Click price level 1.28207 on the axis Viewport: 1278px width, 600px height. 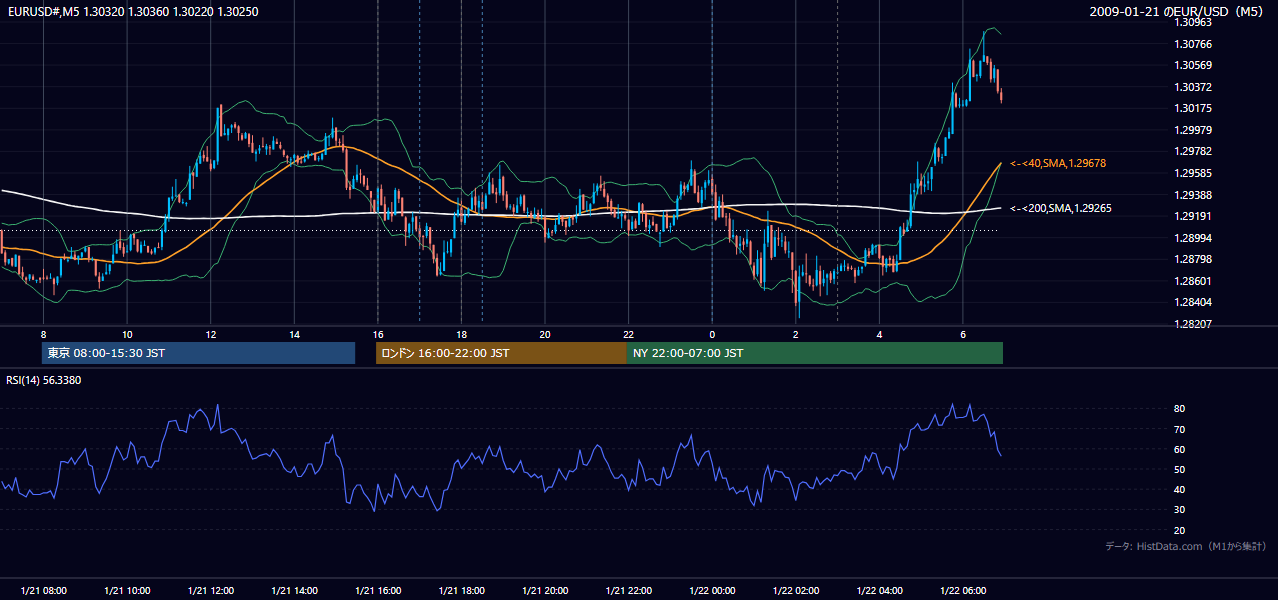(1193, 324)
